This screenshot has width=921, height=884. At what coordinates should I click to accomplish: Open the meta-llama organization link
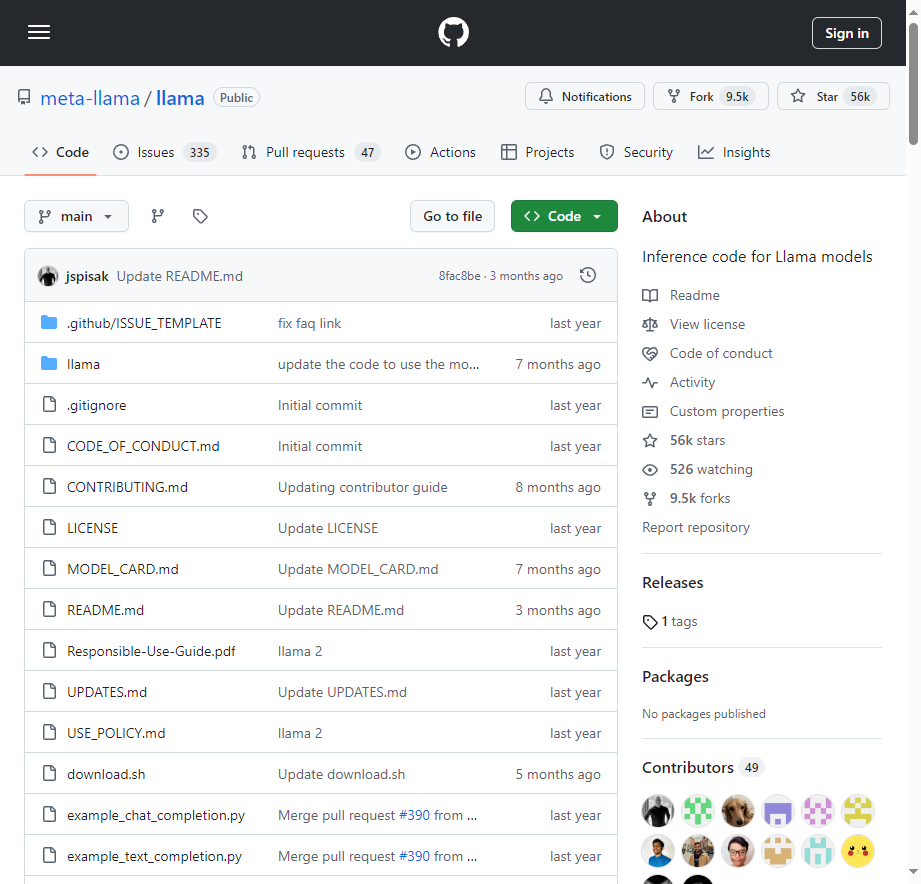(x=90, y=98)
